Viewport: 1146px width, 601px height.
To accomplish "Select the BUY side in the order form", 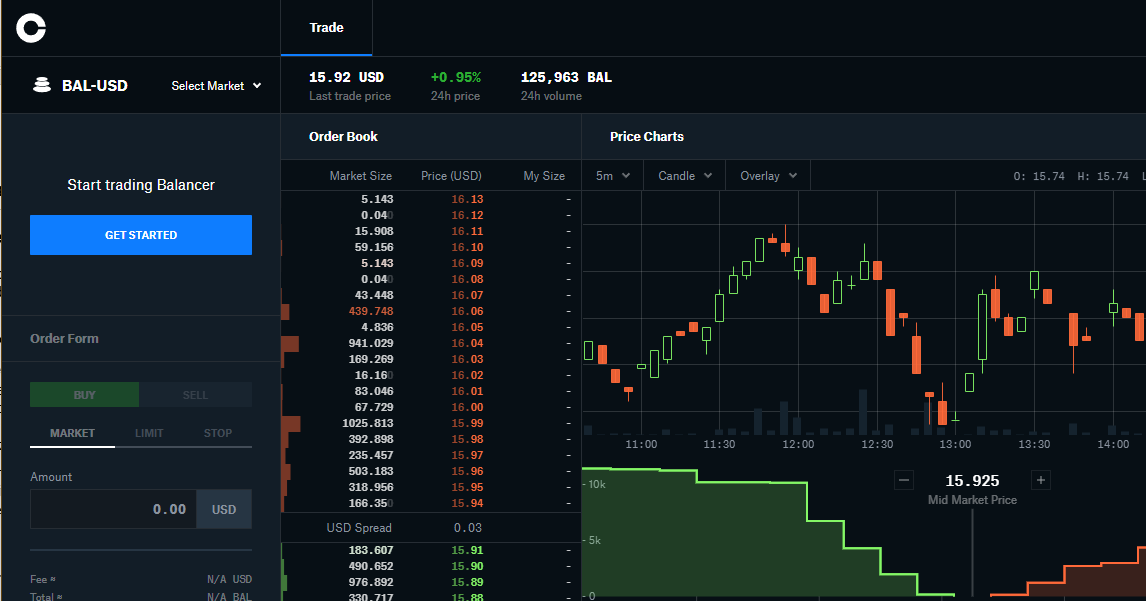I will [x=84, y=394].
